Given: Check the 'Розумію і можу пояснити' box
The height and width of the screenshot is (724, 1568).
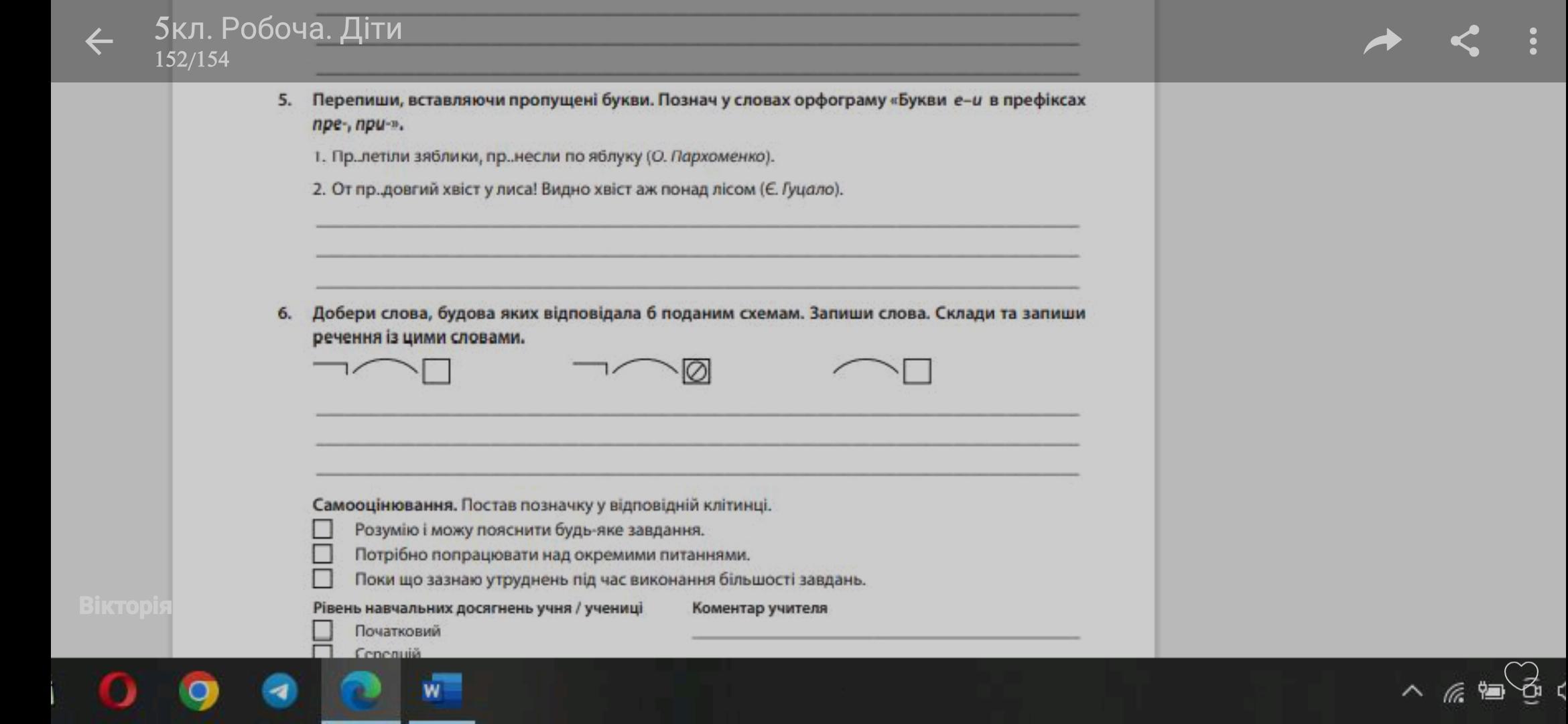Looking at the screenshot, I should 322,529.
